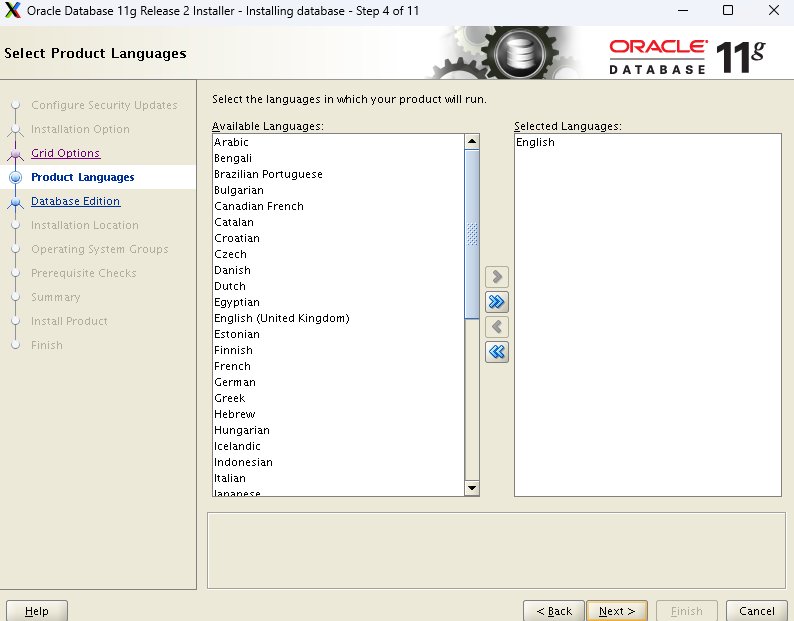Select Estonian in Available Languages
The height and width of the screenshot is (621, 794).
pos(338,334)
